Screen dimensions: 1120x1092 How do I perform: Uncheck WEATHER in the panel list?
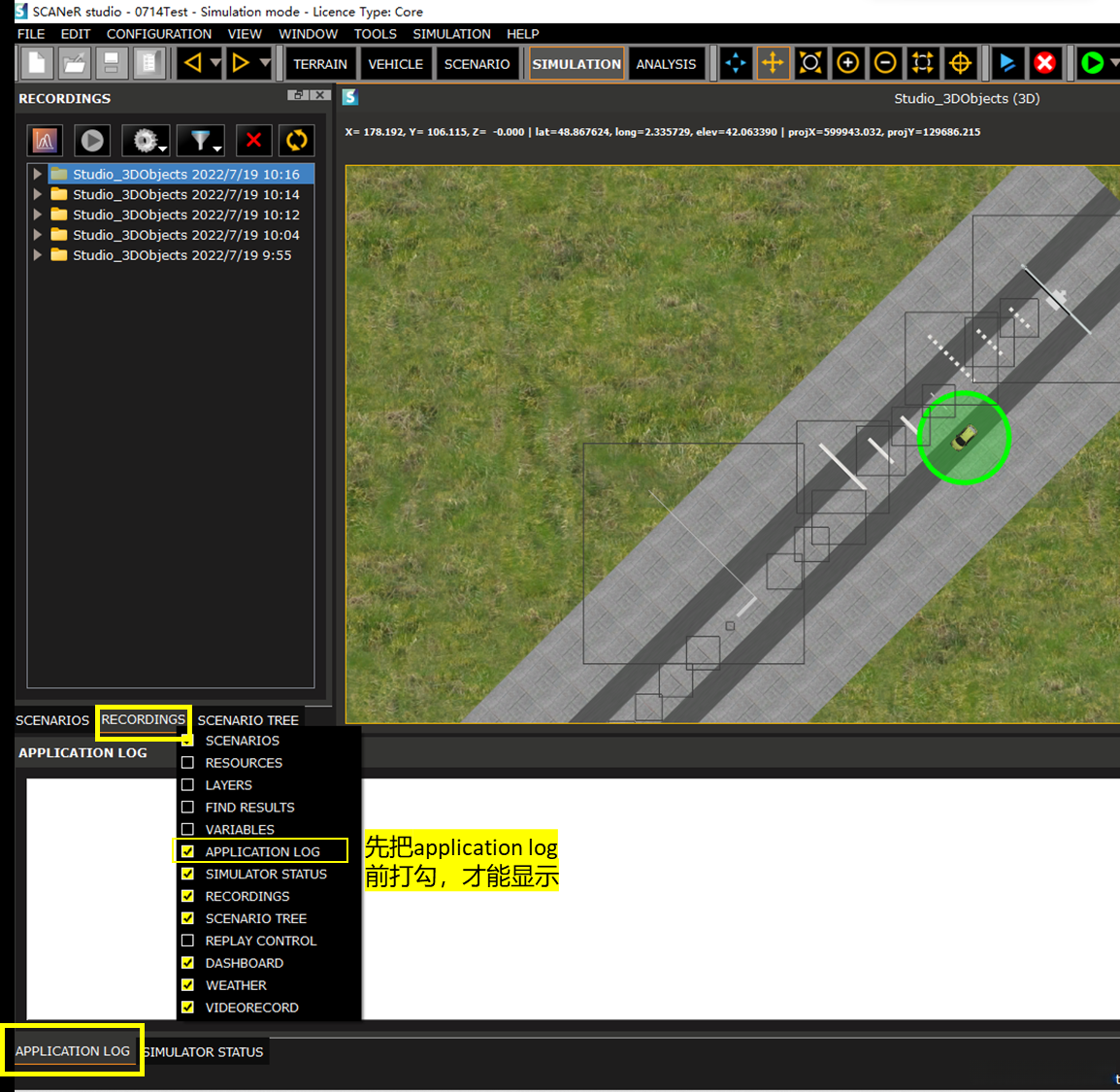click(188, 985)
